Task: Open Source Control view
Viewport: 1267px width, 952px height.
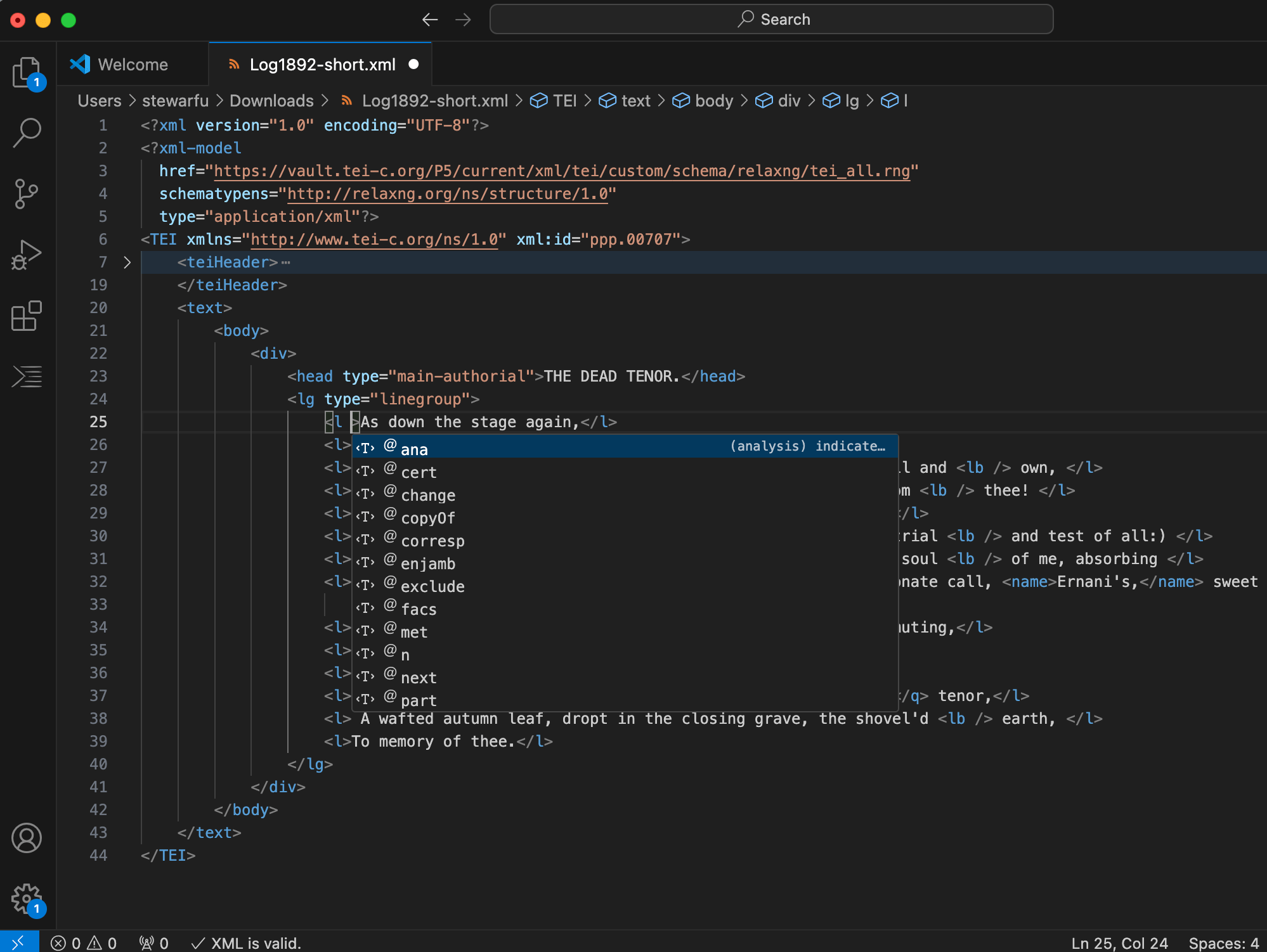Action: coord(27,193)
